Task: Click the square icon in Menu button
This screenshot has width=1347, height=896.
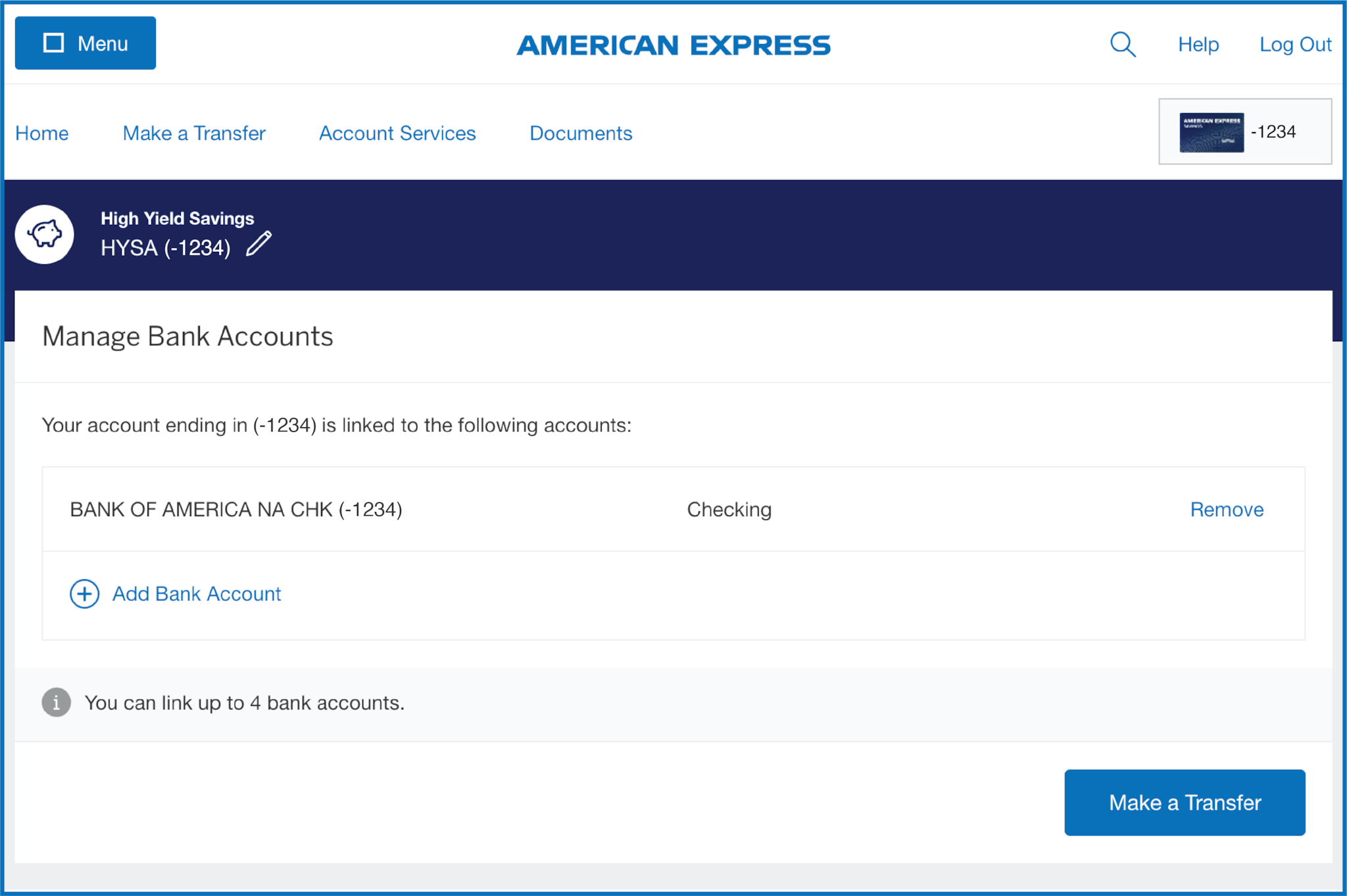Action: (x=53, y=43)
